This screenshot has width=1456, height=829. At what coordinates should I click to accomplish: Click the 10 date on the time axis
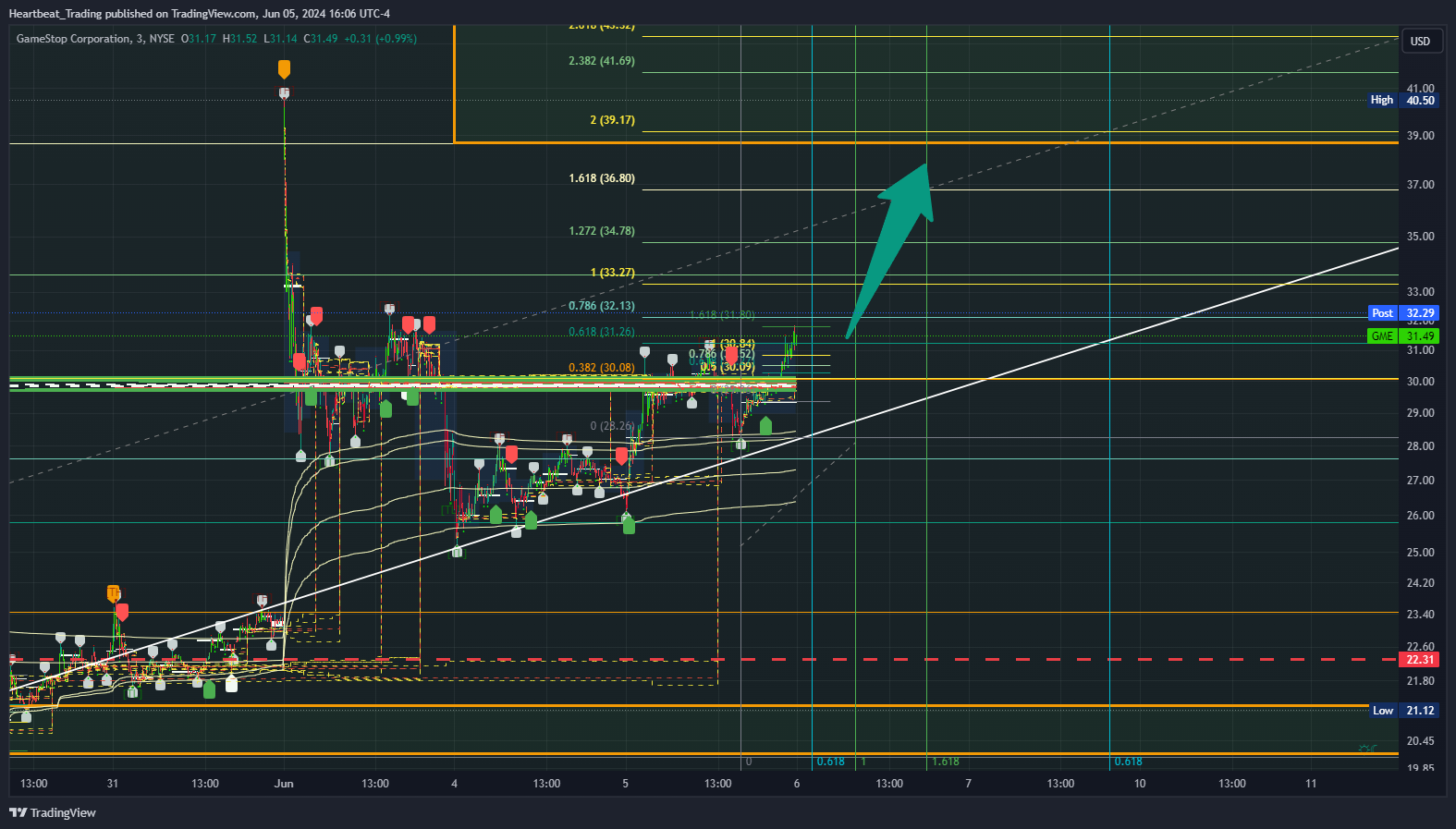pyautogui.click(x=1140, y=784)
